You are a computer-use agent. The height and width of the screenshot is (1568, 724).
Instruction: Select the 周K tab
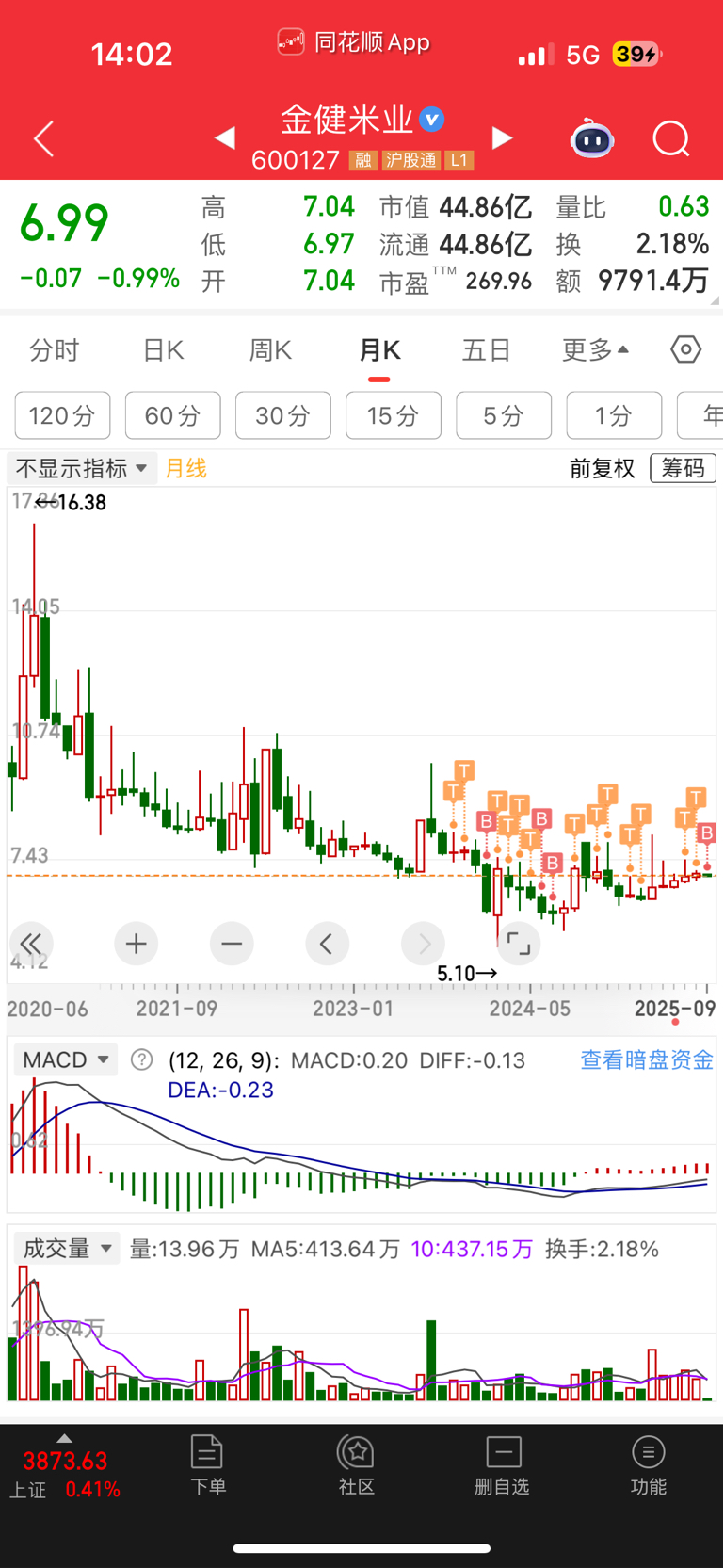pos(271,350)
